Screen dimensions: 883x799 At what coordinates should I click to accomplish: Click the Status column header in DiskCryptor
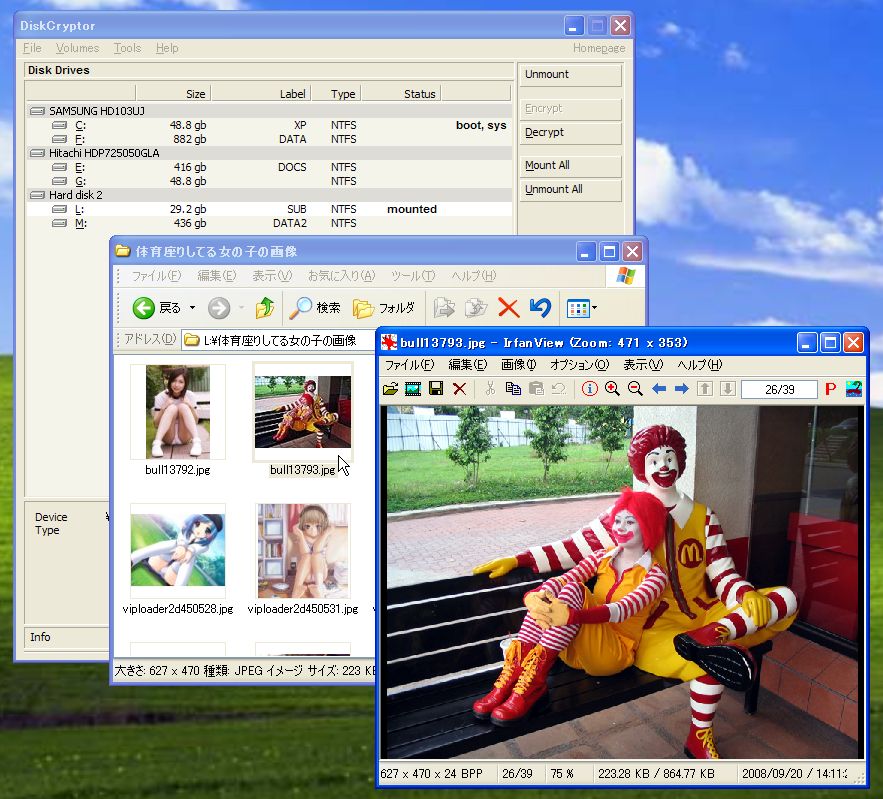(x=401, y=93)
